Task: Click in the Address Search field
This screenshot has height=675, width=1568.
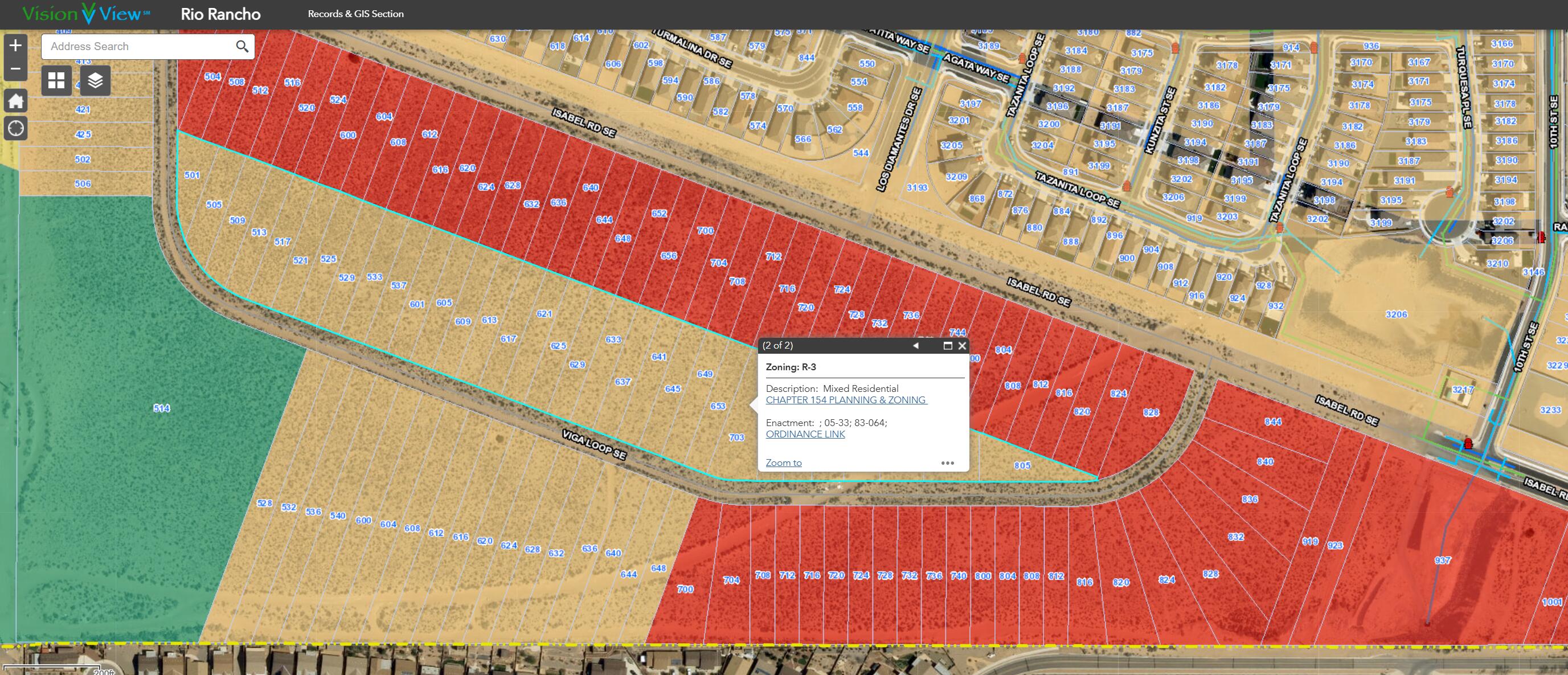Action: coord(137,46)
